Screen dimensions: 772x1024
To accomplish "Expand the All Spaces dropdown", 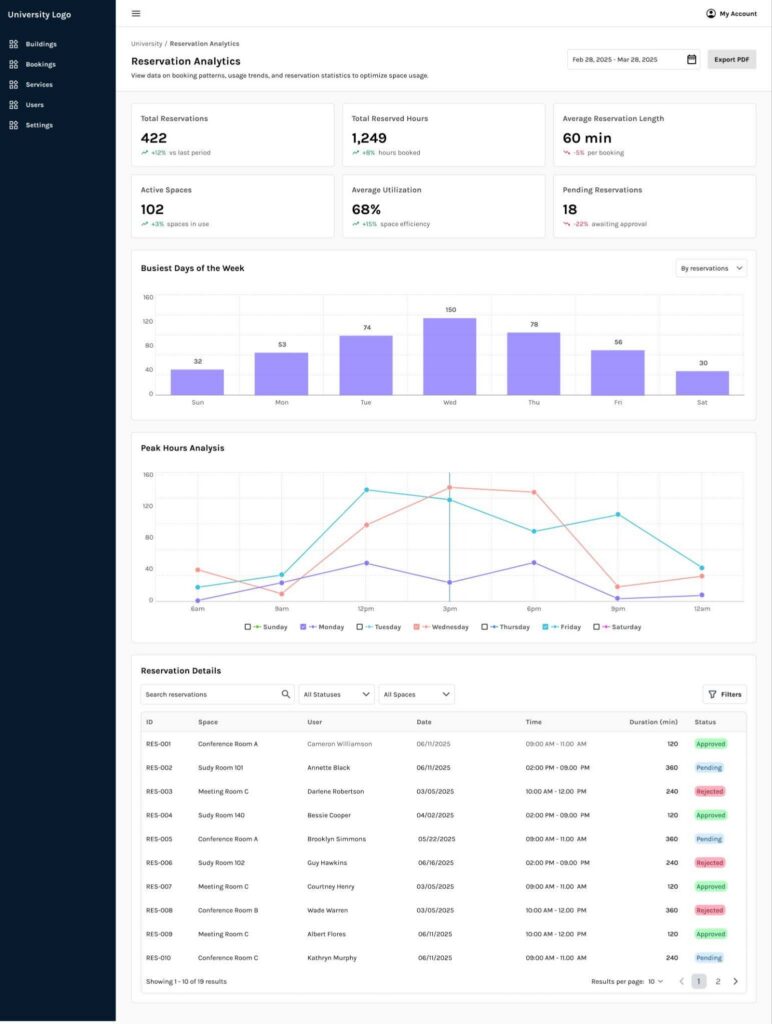I will (x=417, y=694).
